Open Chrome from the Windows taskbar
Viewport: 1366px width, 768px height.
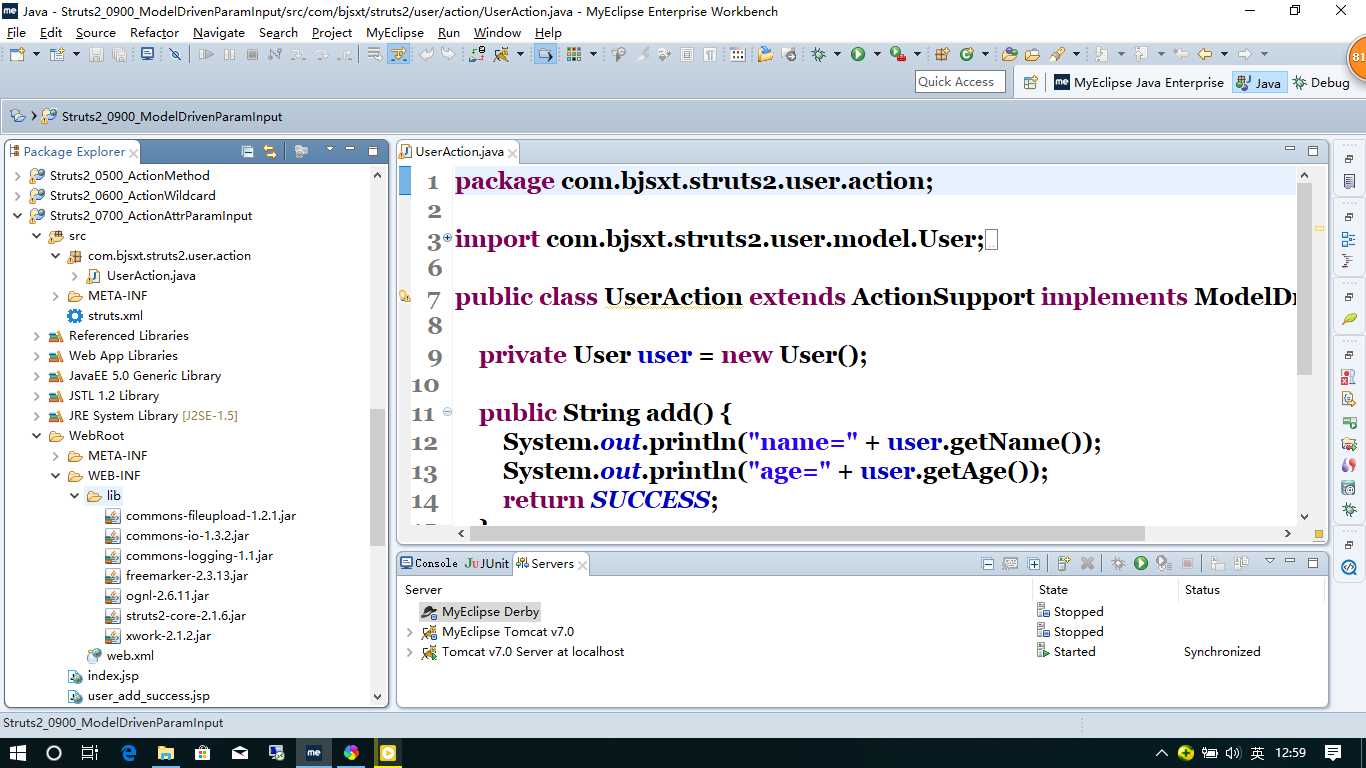[352, 753]
